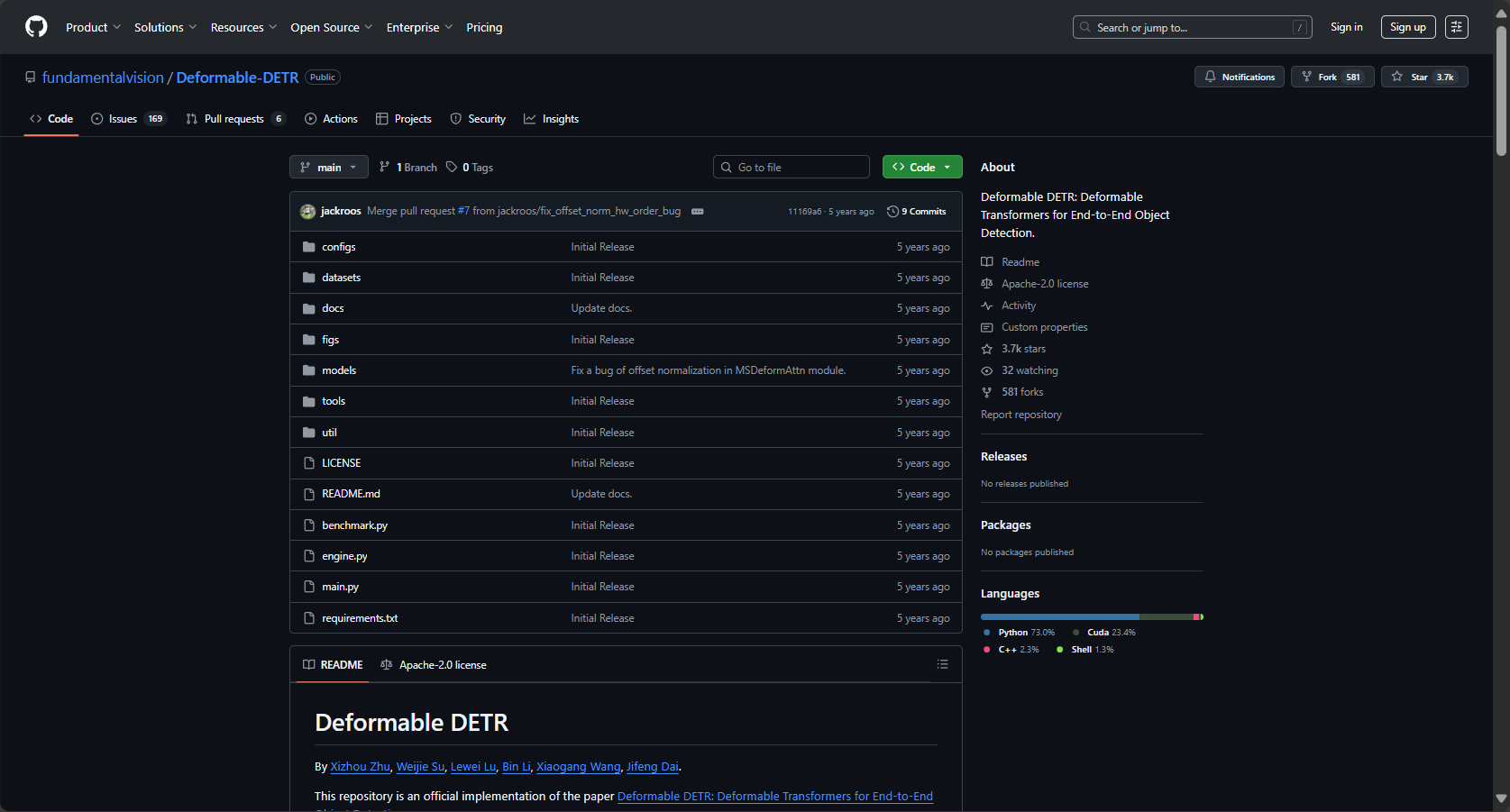Image resolution: width=1510 pixels, height=812 pixels.
Task: Click the Star 3.7k button
Action: pos(1424,77)
